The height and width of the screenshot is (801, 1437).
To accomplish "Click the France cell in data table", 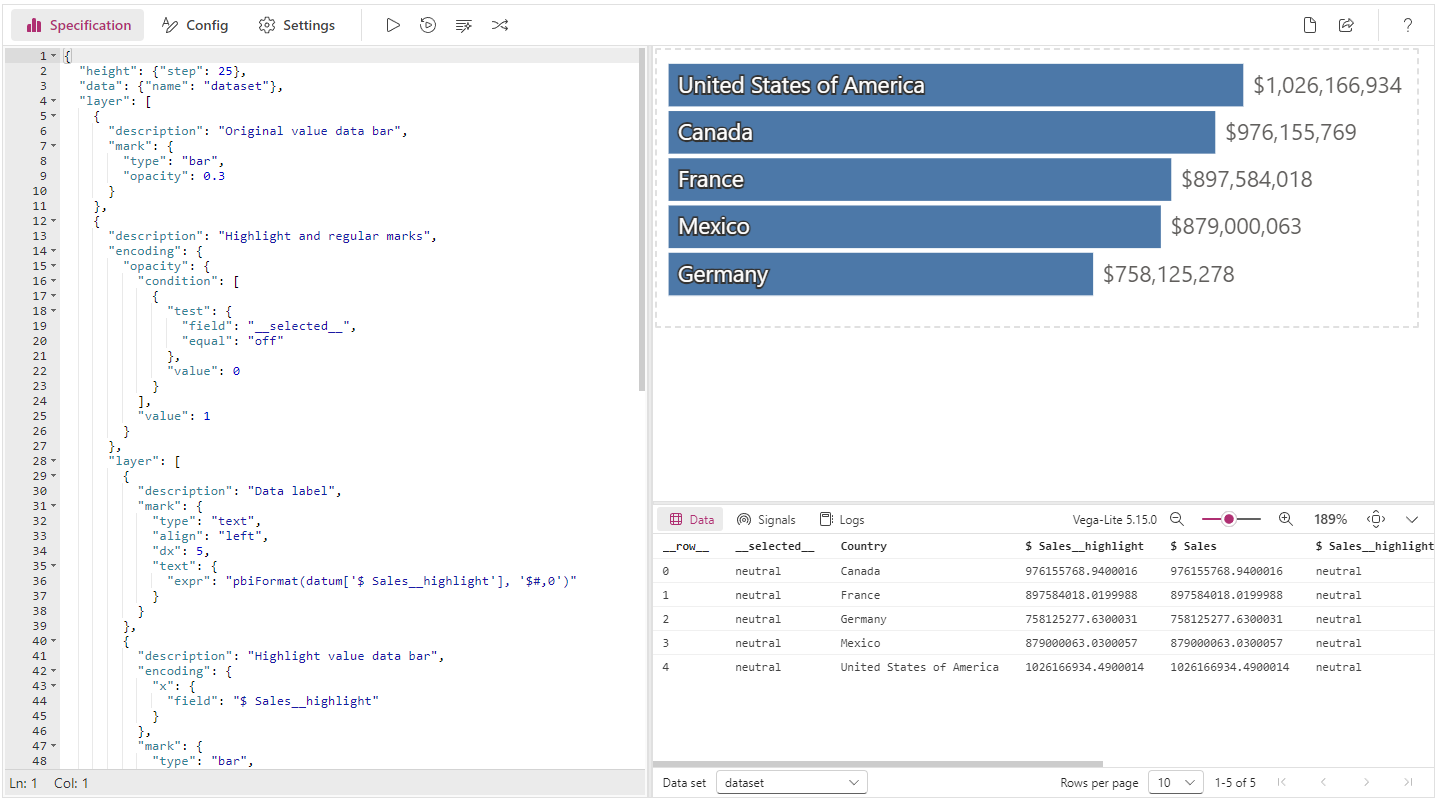I will 860,595.
